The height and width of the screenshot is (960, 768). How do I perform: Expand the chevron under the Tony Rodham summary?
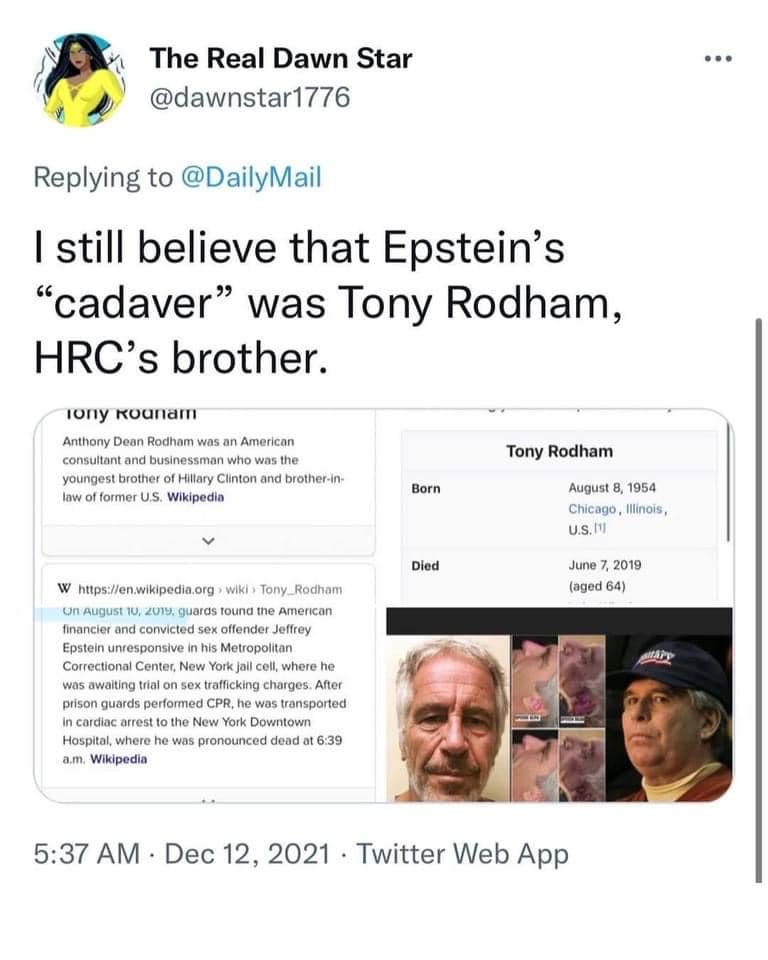point(207,540)
